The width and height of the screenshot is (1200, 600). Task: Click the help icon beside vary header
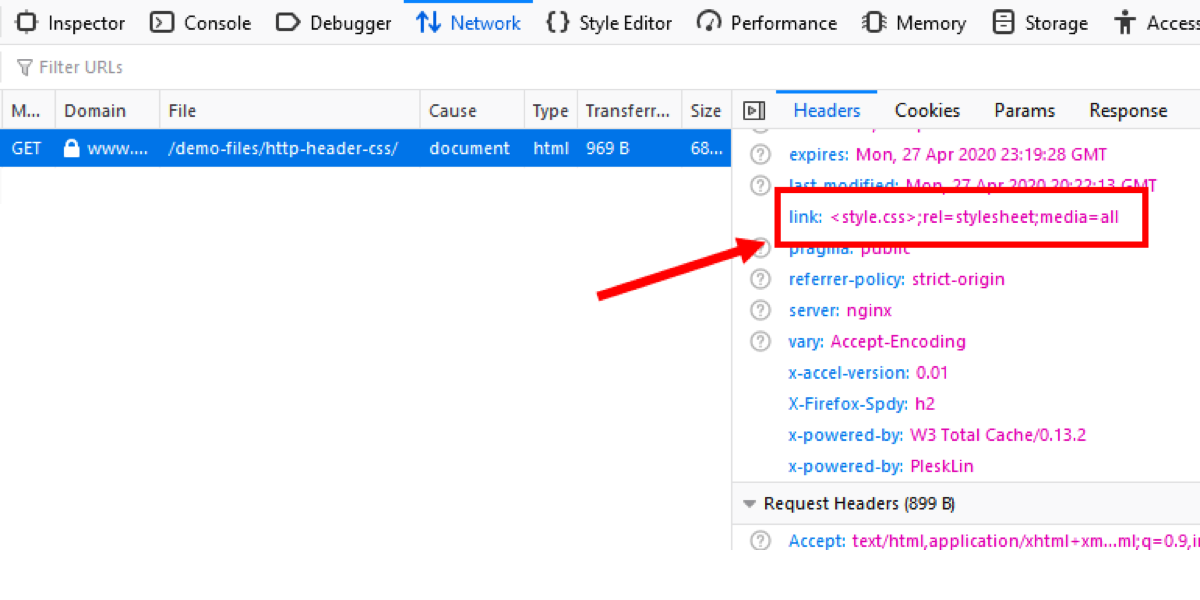pyautogui.click(x=761, y=341)
